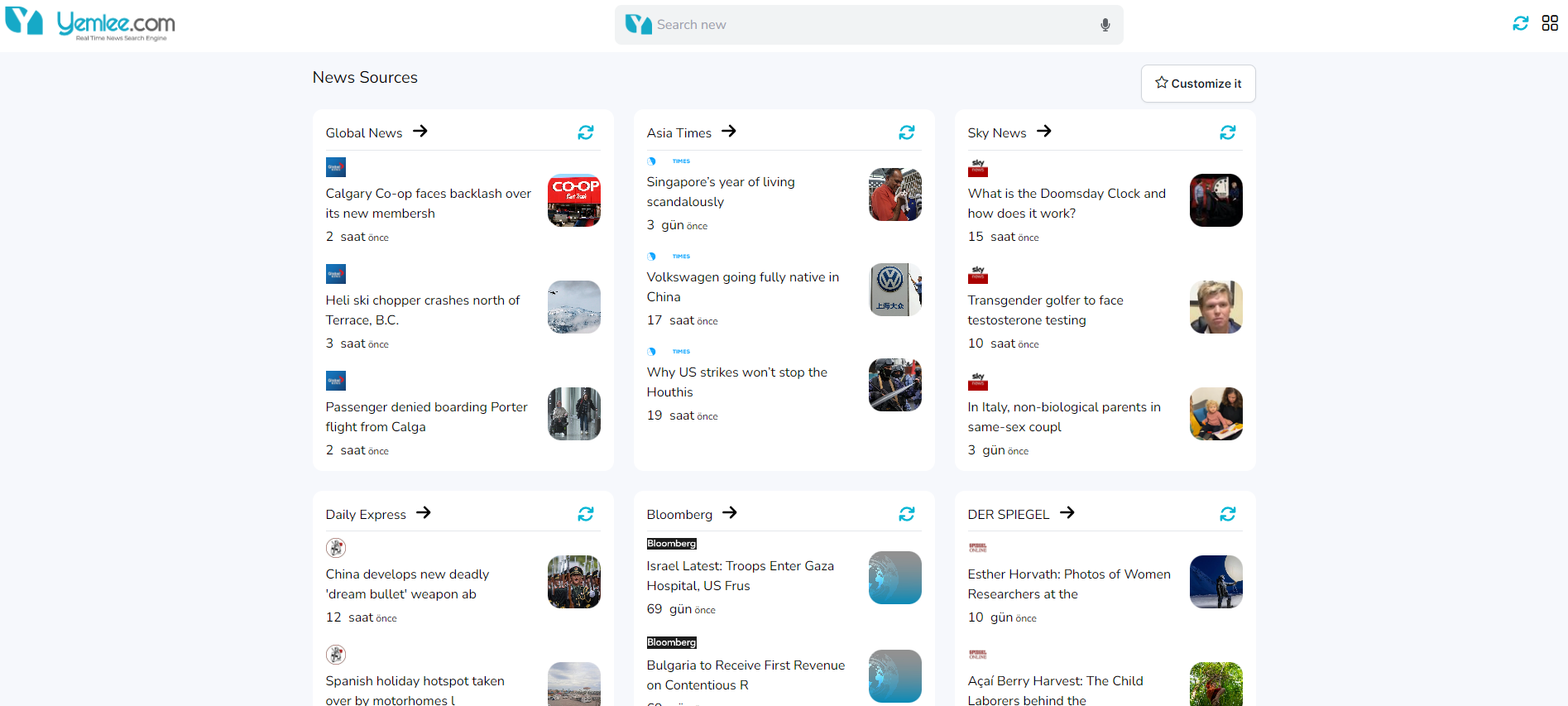This screenshot has width=1568, height=706.
Task: Refresh the Sky News feed
Action: pos(1228,132)
